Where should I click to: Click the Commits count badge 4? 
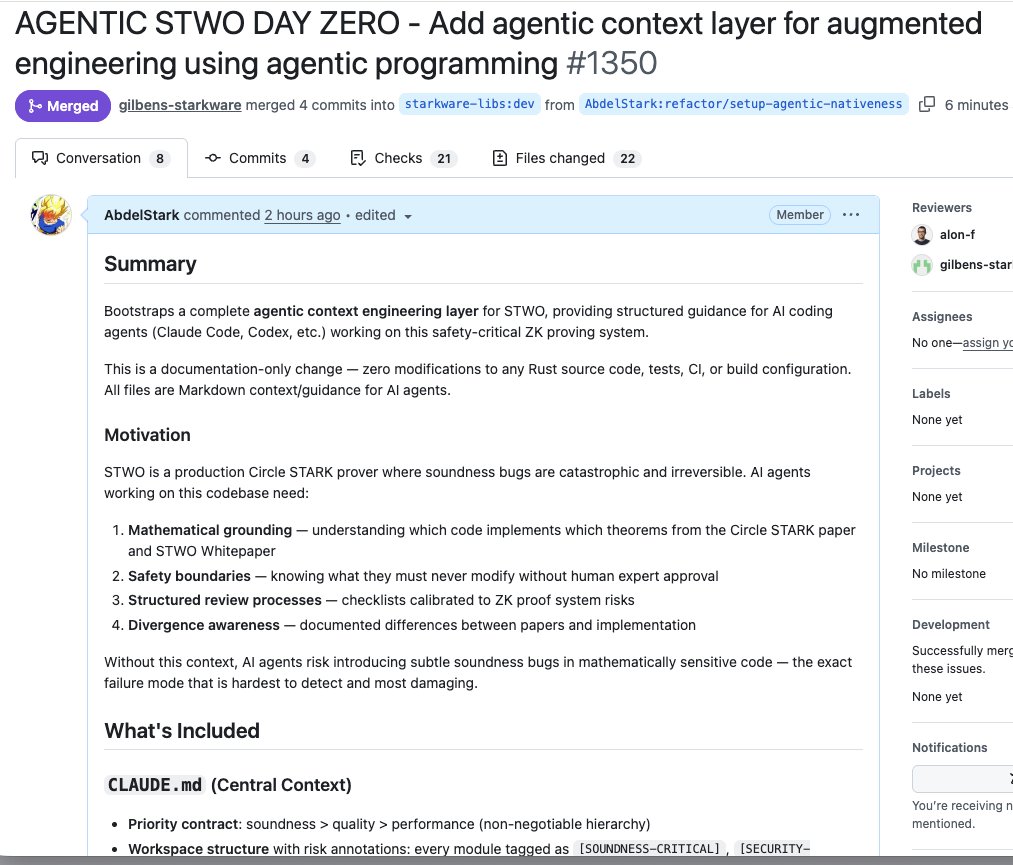[305, 159]
